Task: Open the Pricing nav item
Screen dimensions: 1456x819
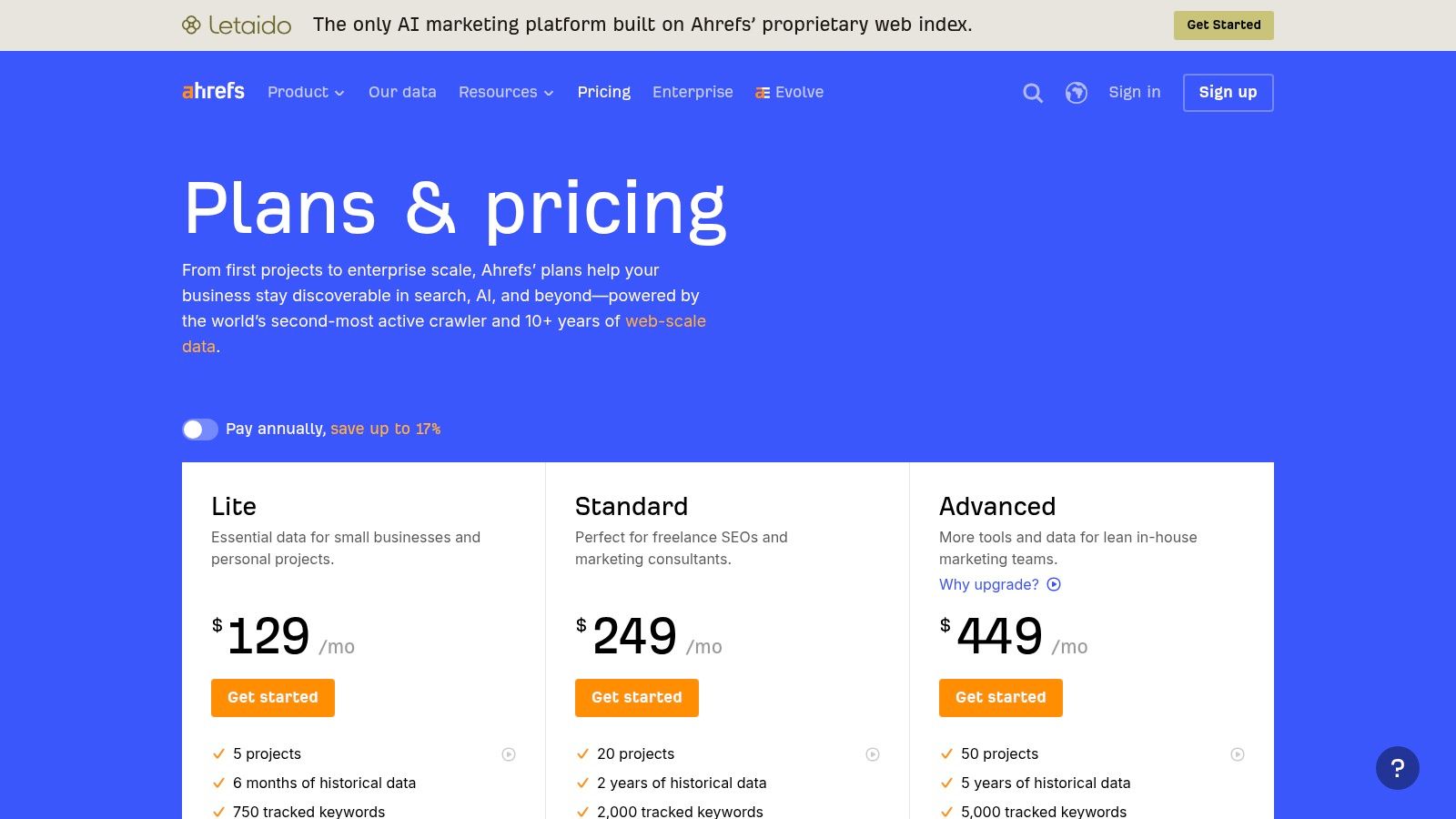Action: coord(604,92)
